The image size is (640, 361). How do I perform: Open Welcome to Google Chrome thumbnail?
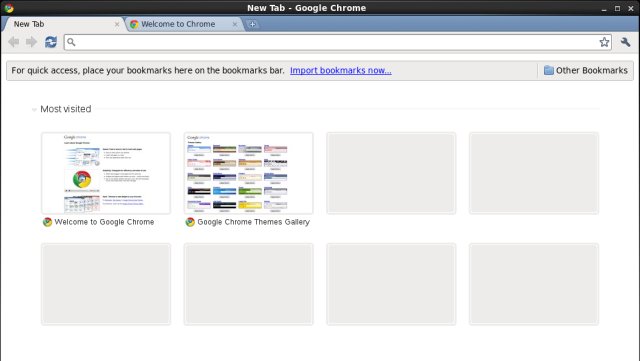point(106,173)
